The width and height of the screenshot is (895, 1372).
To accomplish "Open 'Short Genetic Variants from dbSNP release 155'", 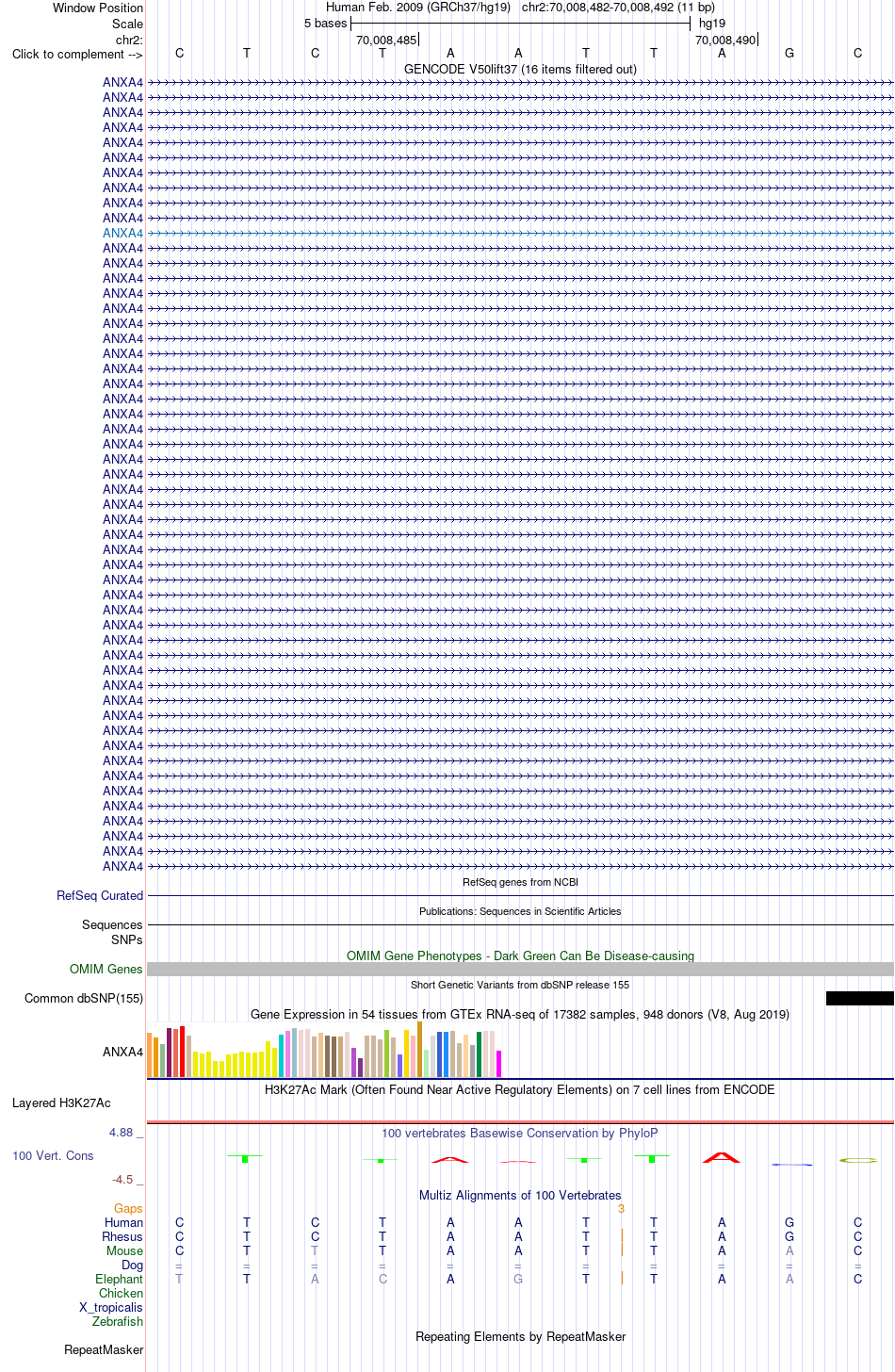I will 520,985.
